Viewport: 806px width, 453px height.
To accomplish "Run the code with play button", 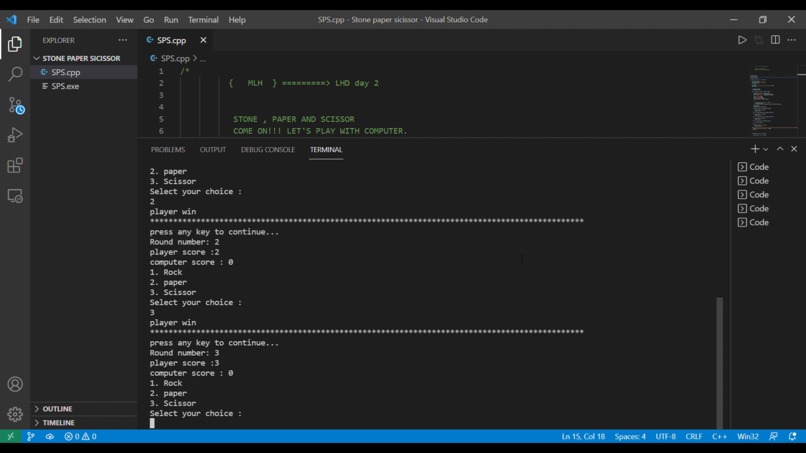I will point(742,40).
